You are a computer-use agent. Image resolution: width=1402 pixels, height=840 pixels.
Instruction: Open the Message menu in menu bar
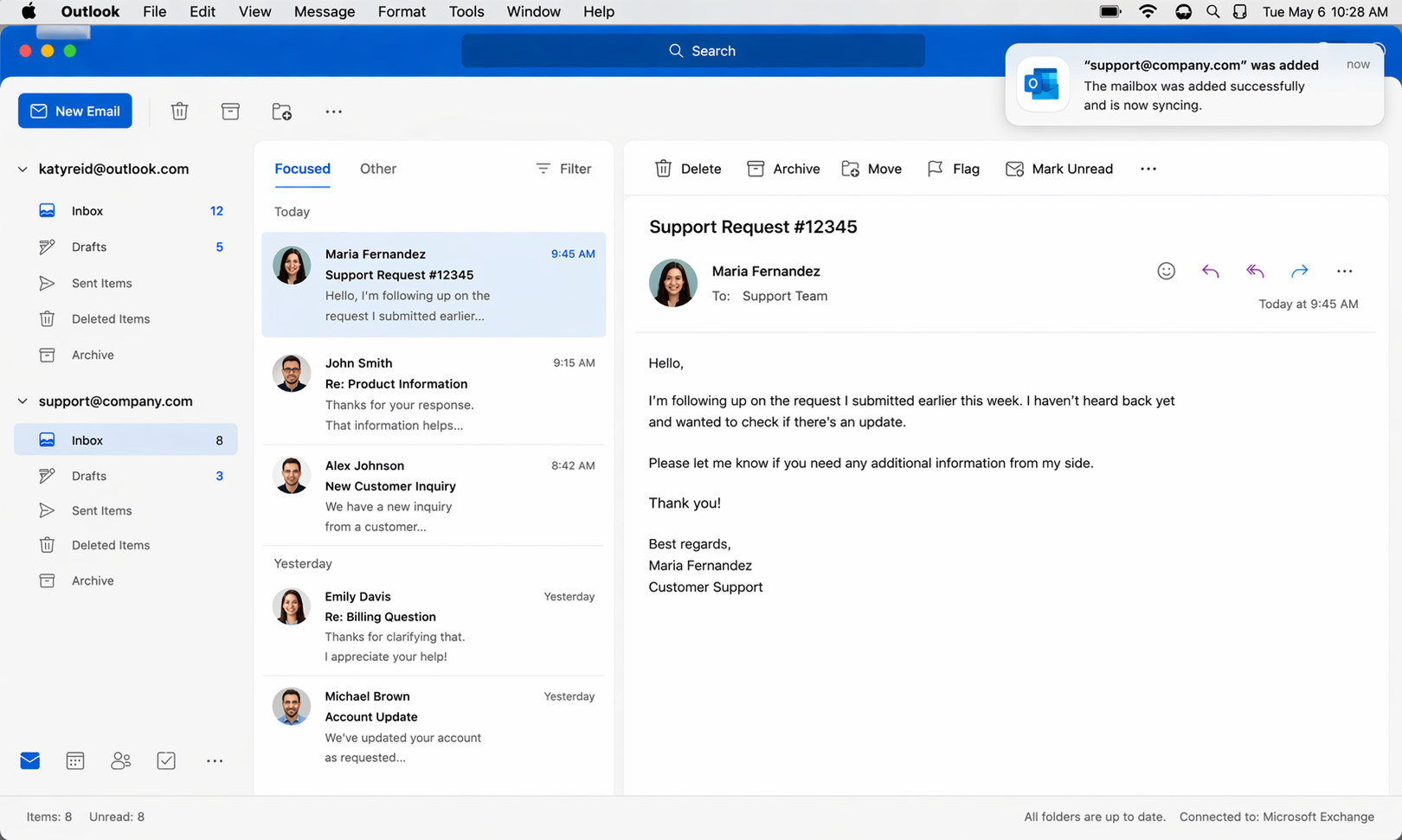coord(324,12)
